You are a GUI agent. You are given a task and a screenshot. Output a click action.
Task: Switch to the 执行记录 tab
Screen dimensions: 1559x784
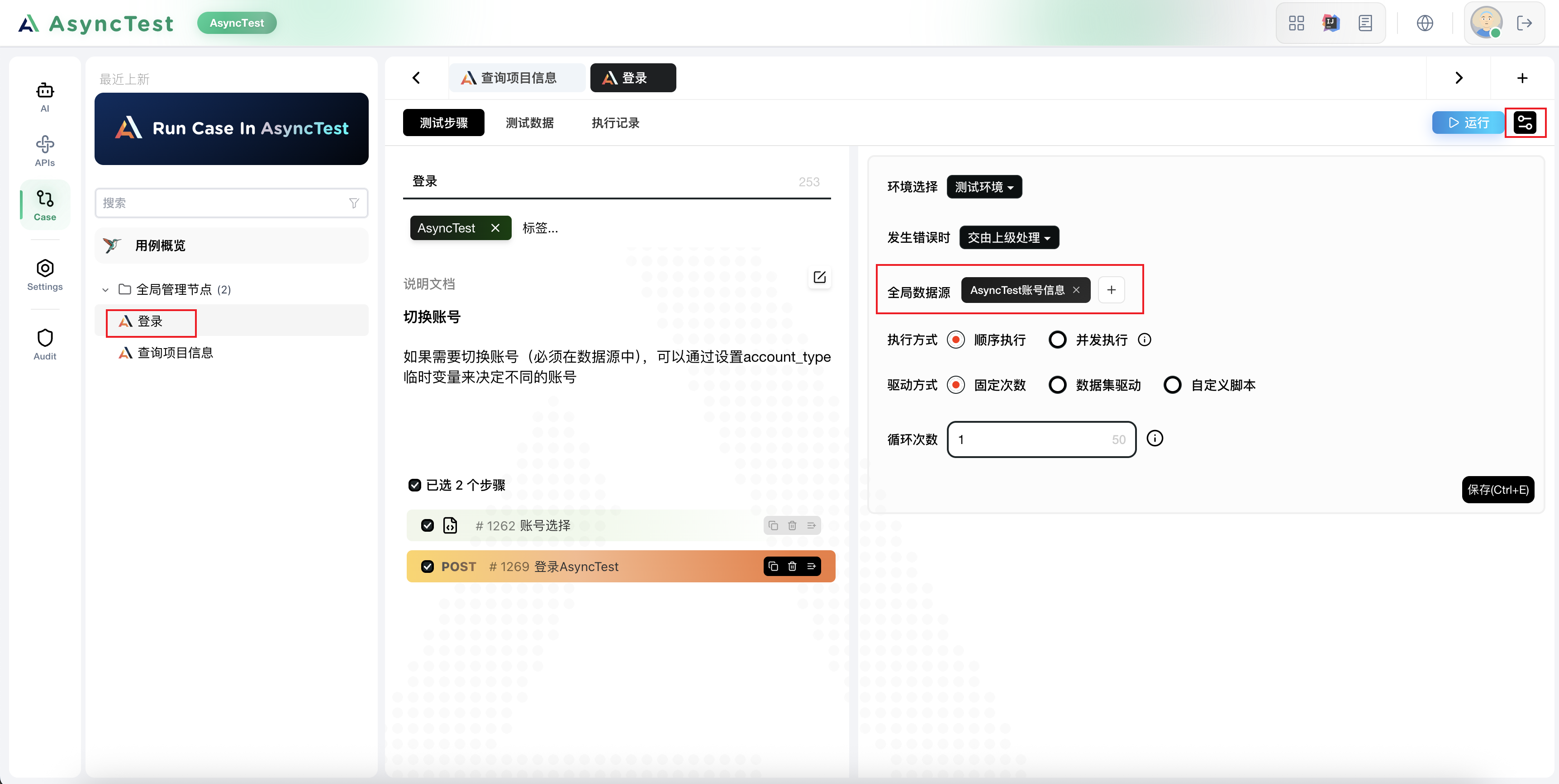[615, 123]
